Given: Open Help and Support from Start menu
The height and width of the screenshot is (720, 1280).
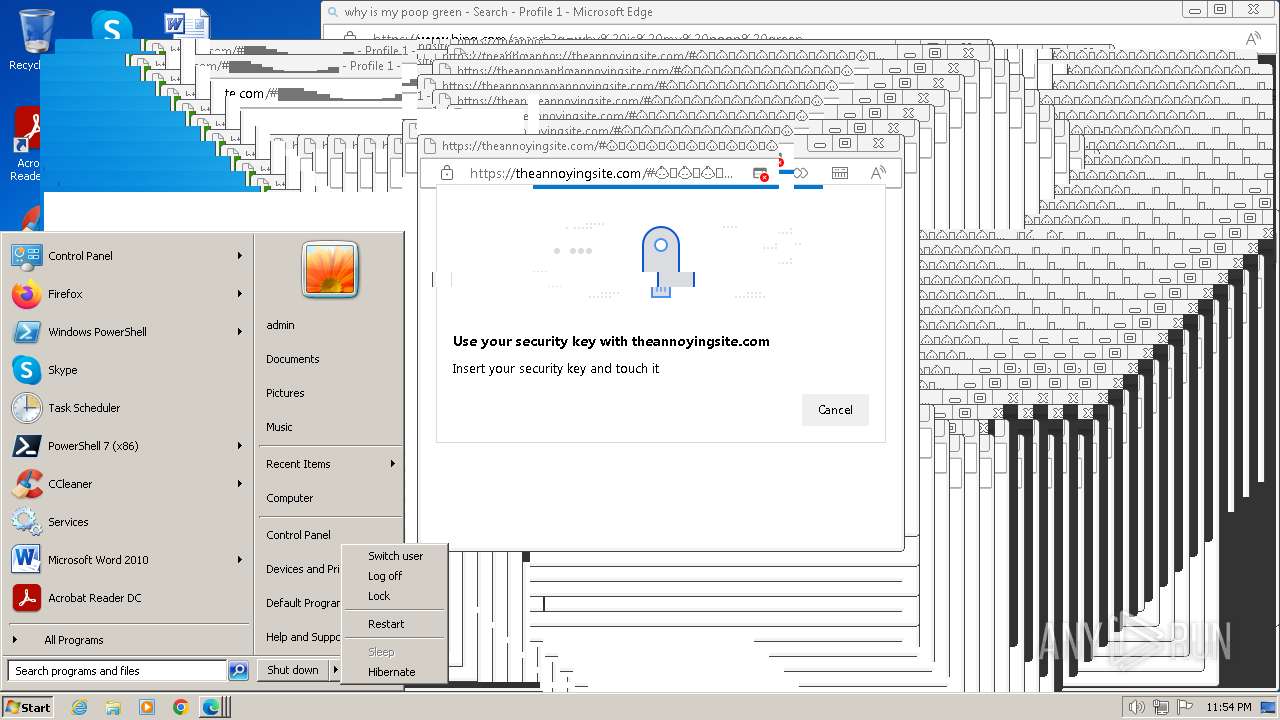Looking at the screenshot, I should click(303, 637).
